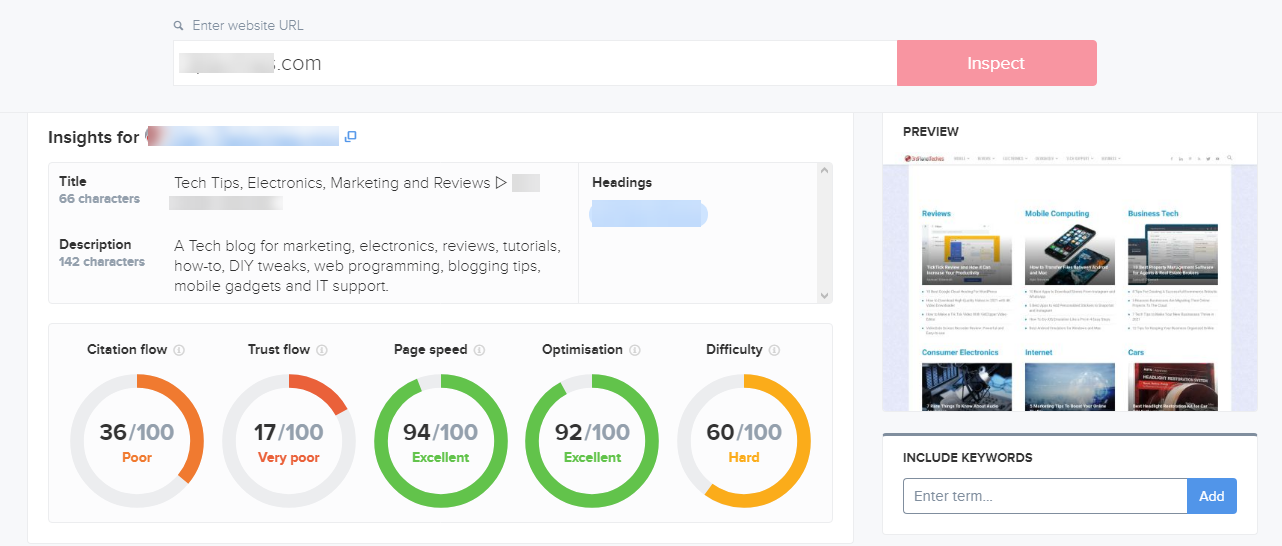This screenshot has width=1282, height=546.
Task: Focus the website URL input field
Action: pos(535,63)
